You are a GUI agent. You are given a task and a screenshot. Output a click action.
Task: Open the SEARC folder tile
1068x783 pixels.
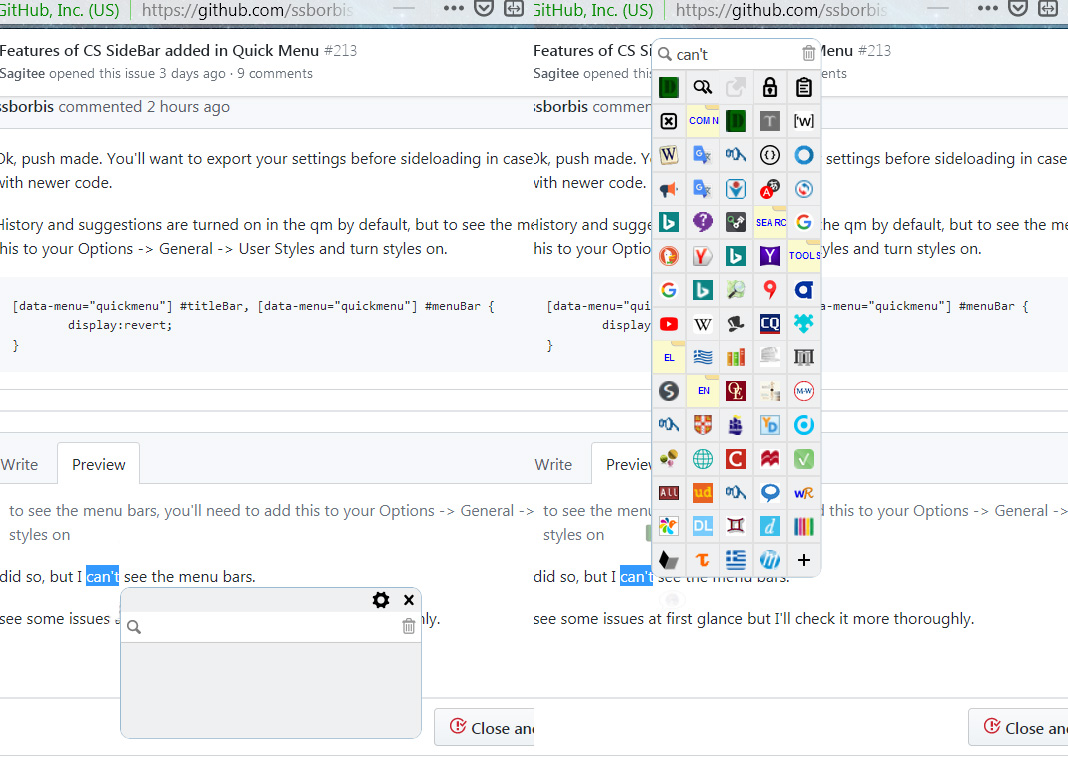point(770,223)
